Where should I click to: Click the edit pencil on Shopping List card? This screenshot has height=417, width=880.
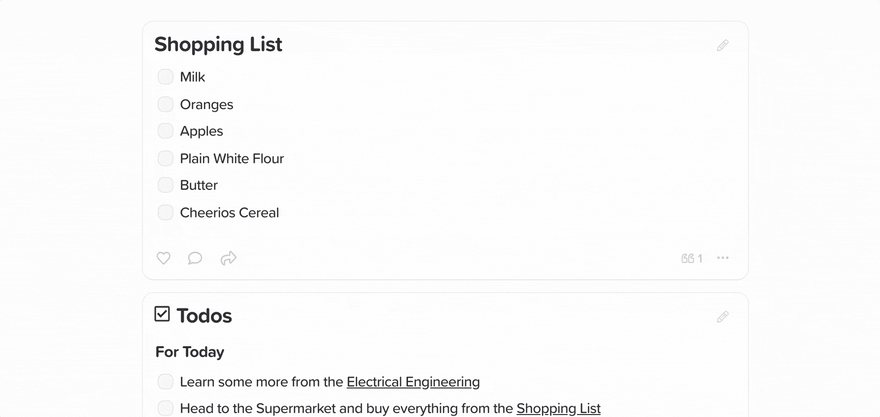722,45
